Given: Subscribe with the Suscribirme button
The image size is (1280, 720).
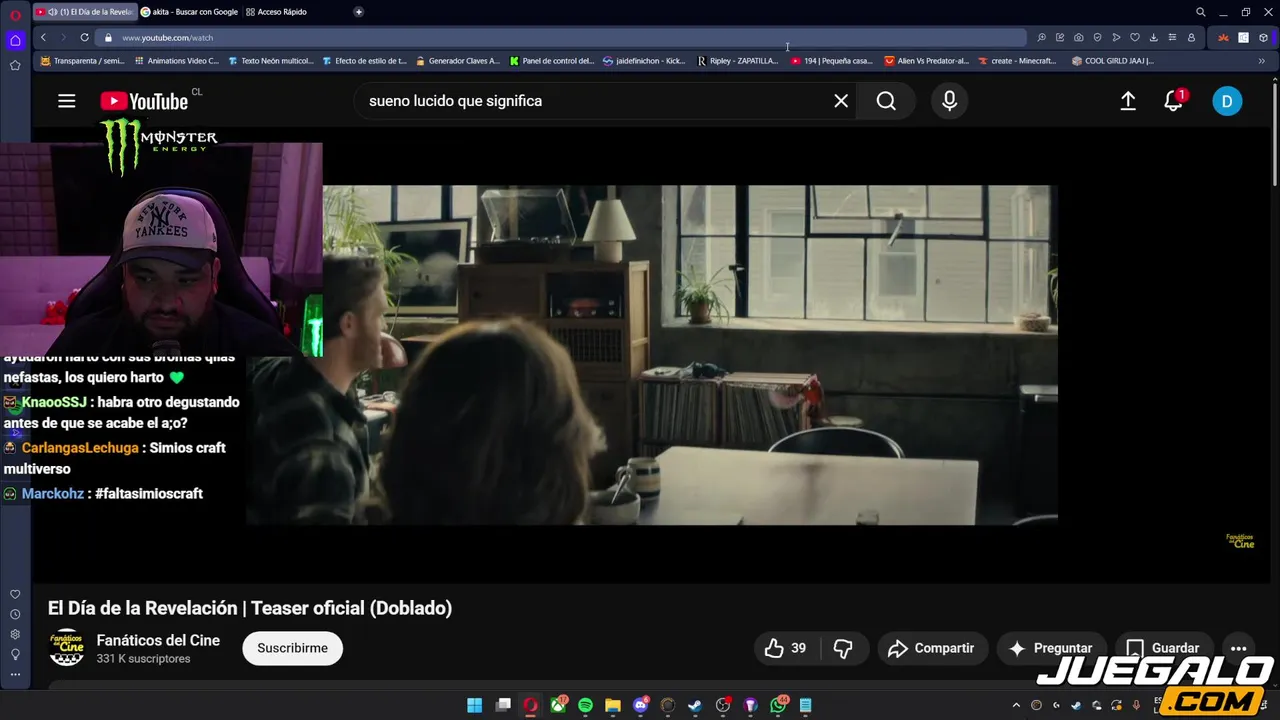Looking at the screenshot, I should click(x=292, y=648).
